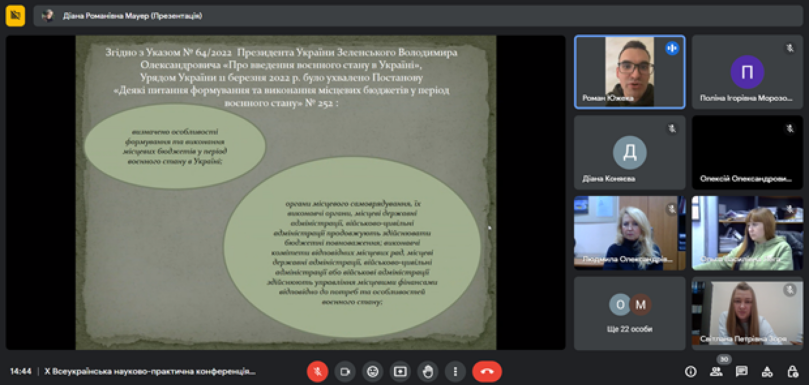Image resolution: width=809 pixels, height=385 pixels.
Task: Click the participant count badge 30
Action: 723,360
